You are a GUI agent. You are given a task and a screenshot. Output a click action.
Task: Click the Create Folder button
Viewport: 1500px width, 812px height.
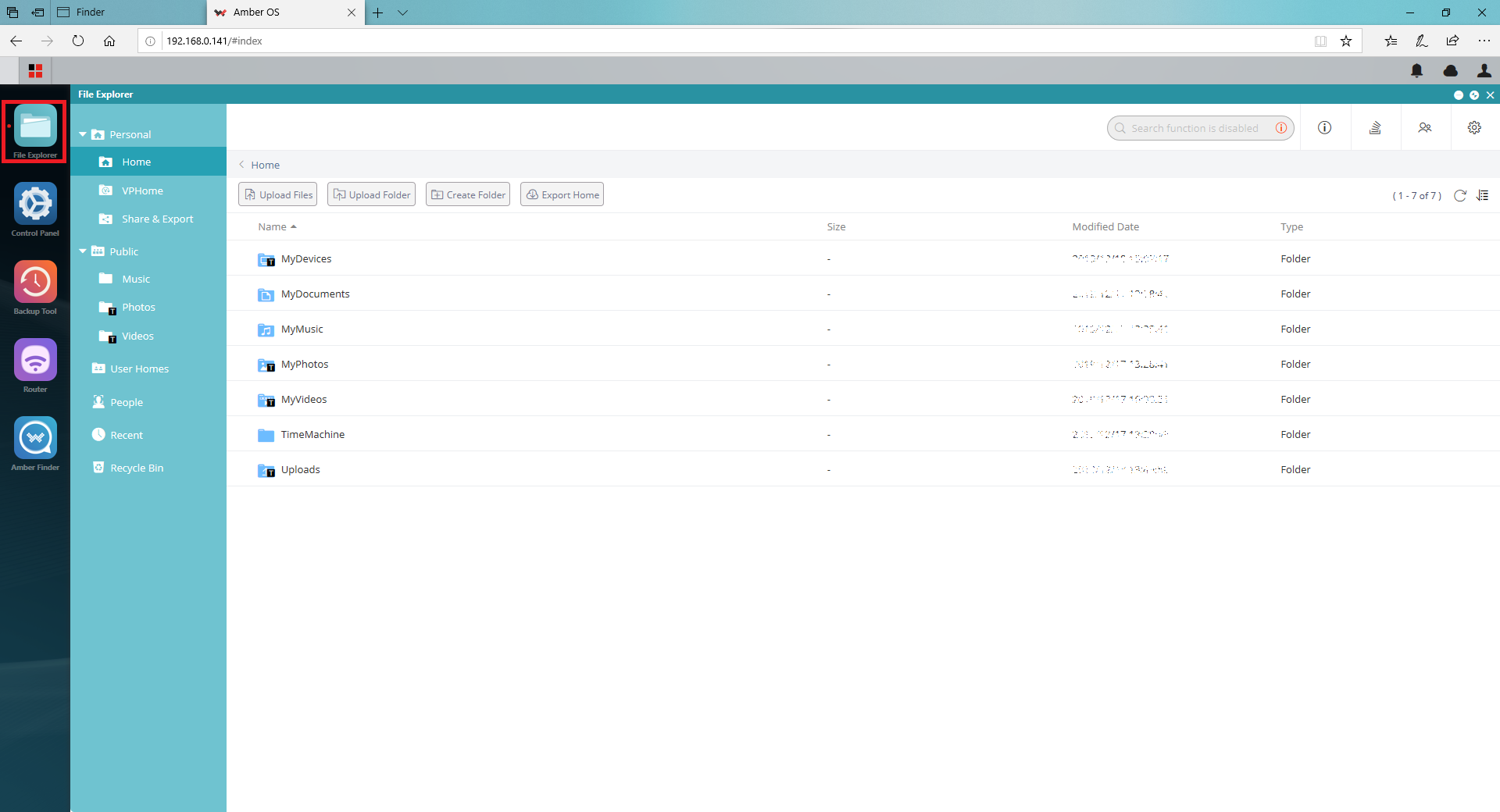tap(468, 194)
